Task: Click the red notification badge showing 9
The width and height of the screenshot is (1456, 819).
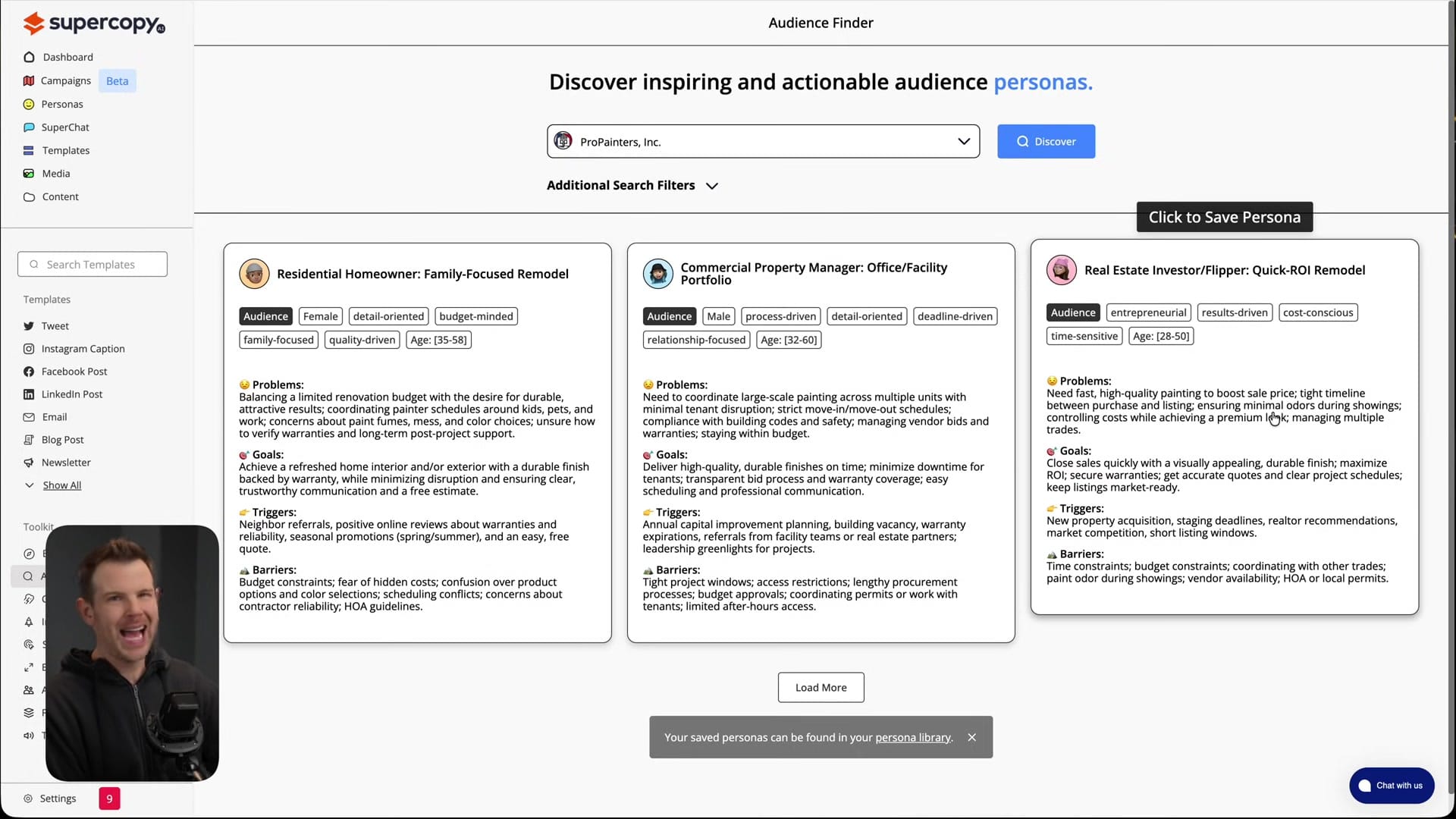Action: (109, 799)
